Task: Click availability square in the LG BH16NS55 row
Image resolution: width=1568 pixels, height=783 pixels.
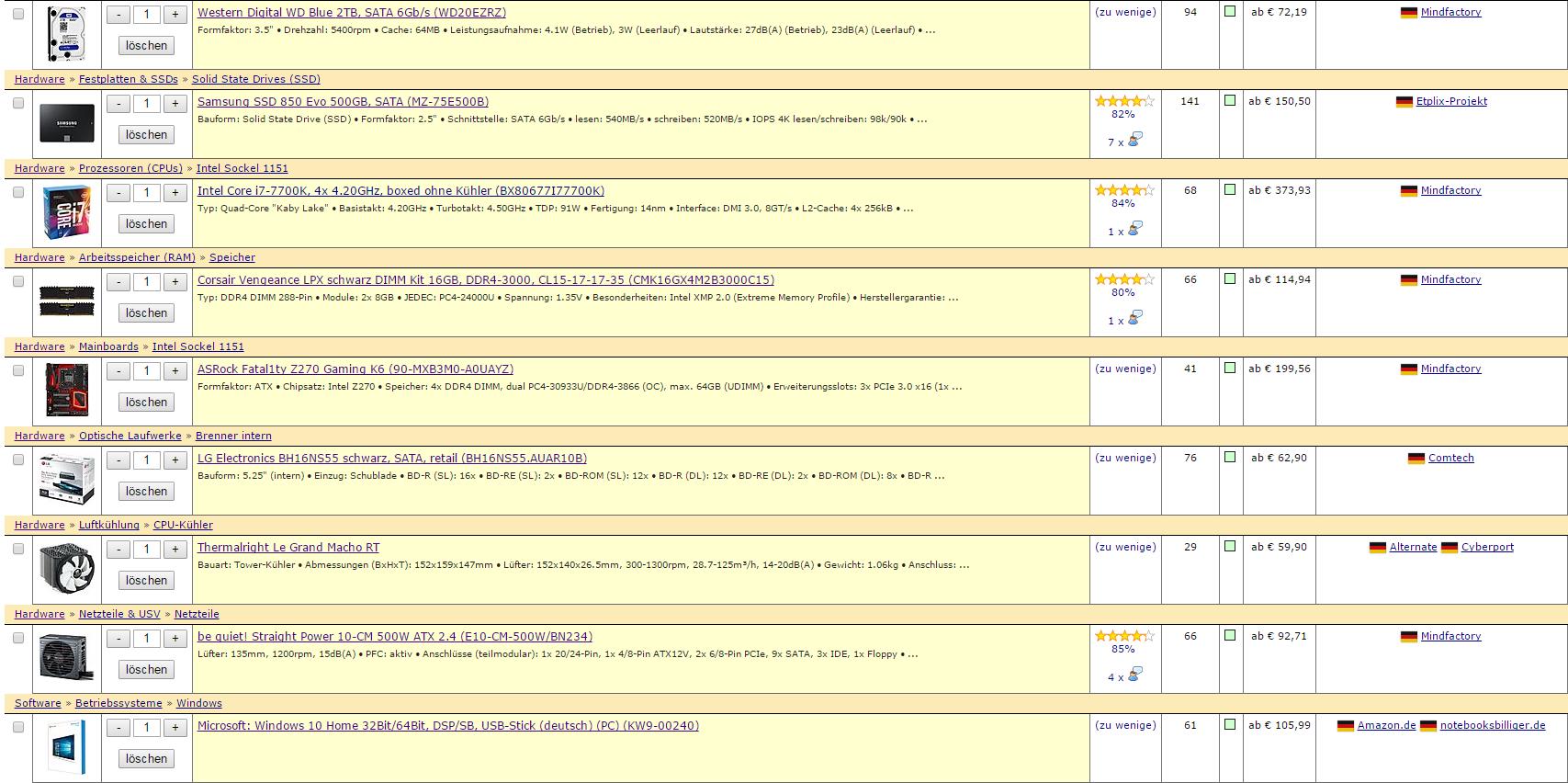Action: (x=1230, y=458)
